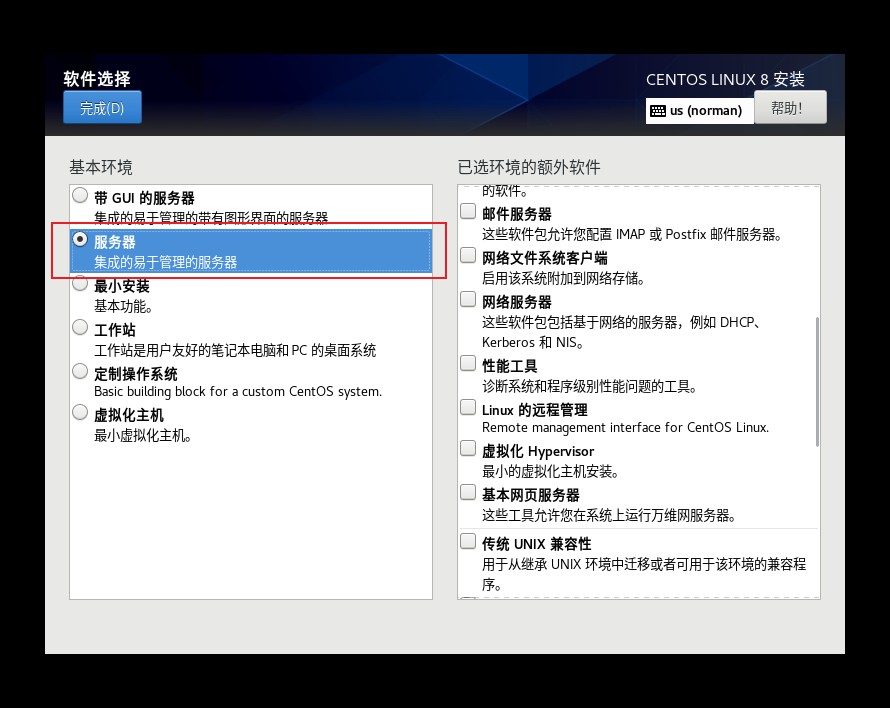Screen dimensions: 890x708
Task: Click the 完成(D) done button
Action: pos(102,107)
